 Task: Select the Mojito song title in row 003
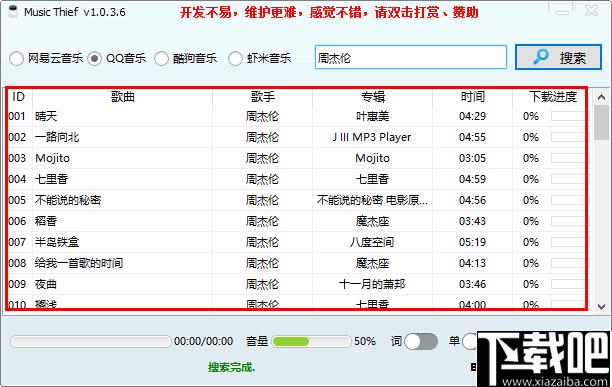(52, 158)
